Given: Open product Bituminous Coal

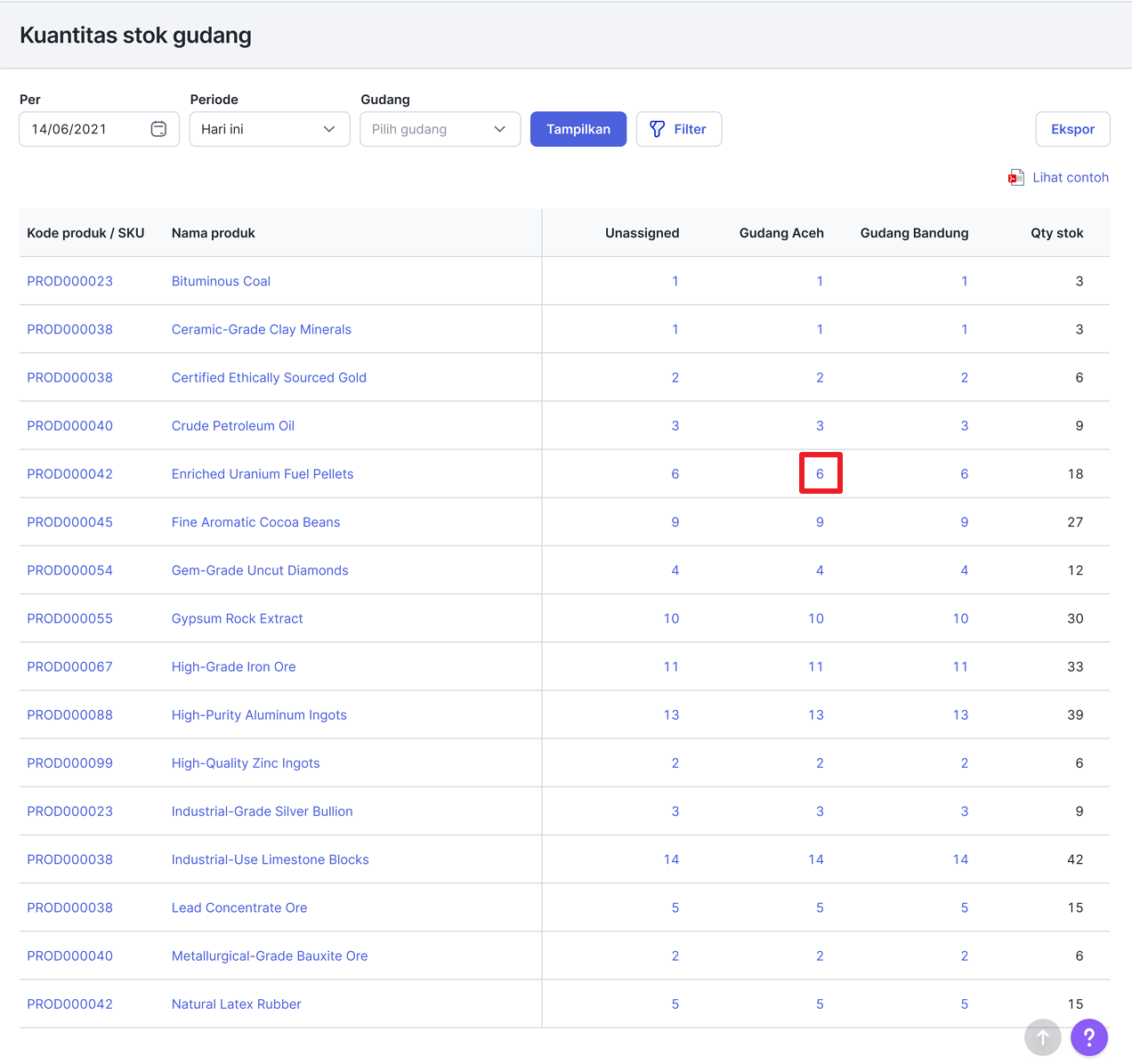Looking at the screenshot, I should (221, 281).
